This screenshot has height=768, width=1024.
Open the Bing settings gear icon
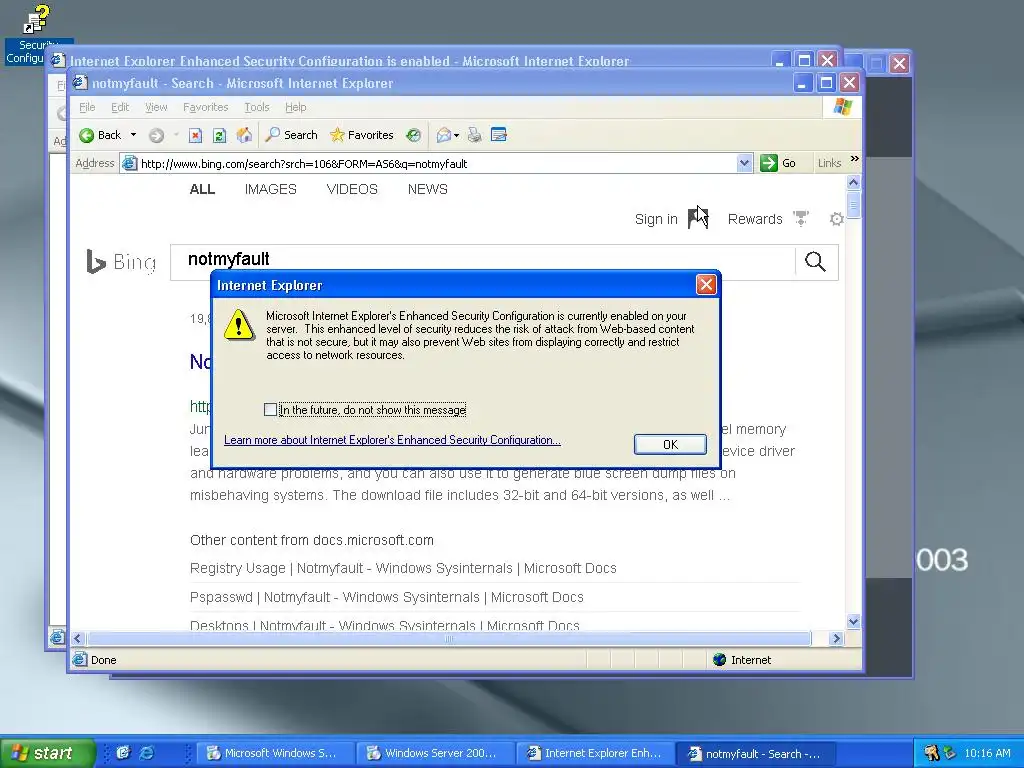coord(837,219)
